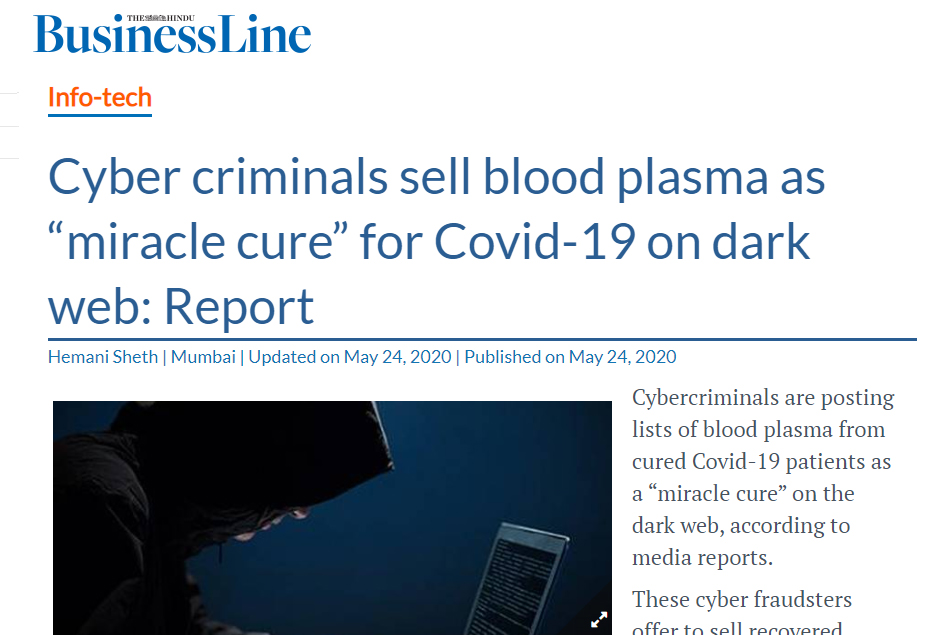Open the hooded hacker article photo
Viewport: 937px width, 635px height.
pyautogui.click(x=332, y=518)
